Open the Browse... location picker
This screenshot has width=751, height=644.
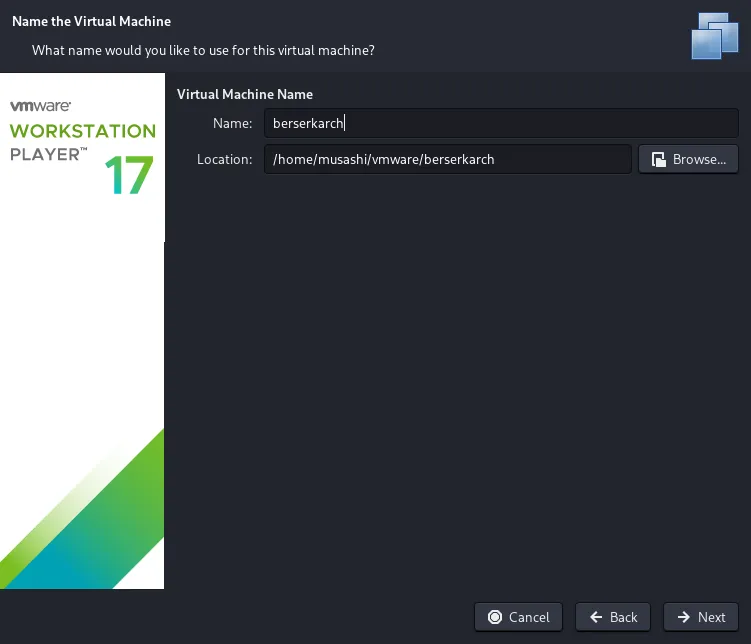click(x=688, y=159)
